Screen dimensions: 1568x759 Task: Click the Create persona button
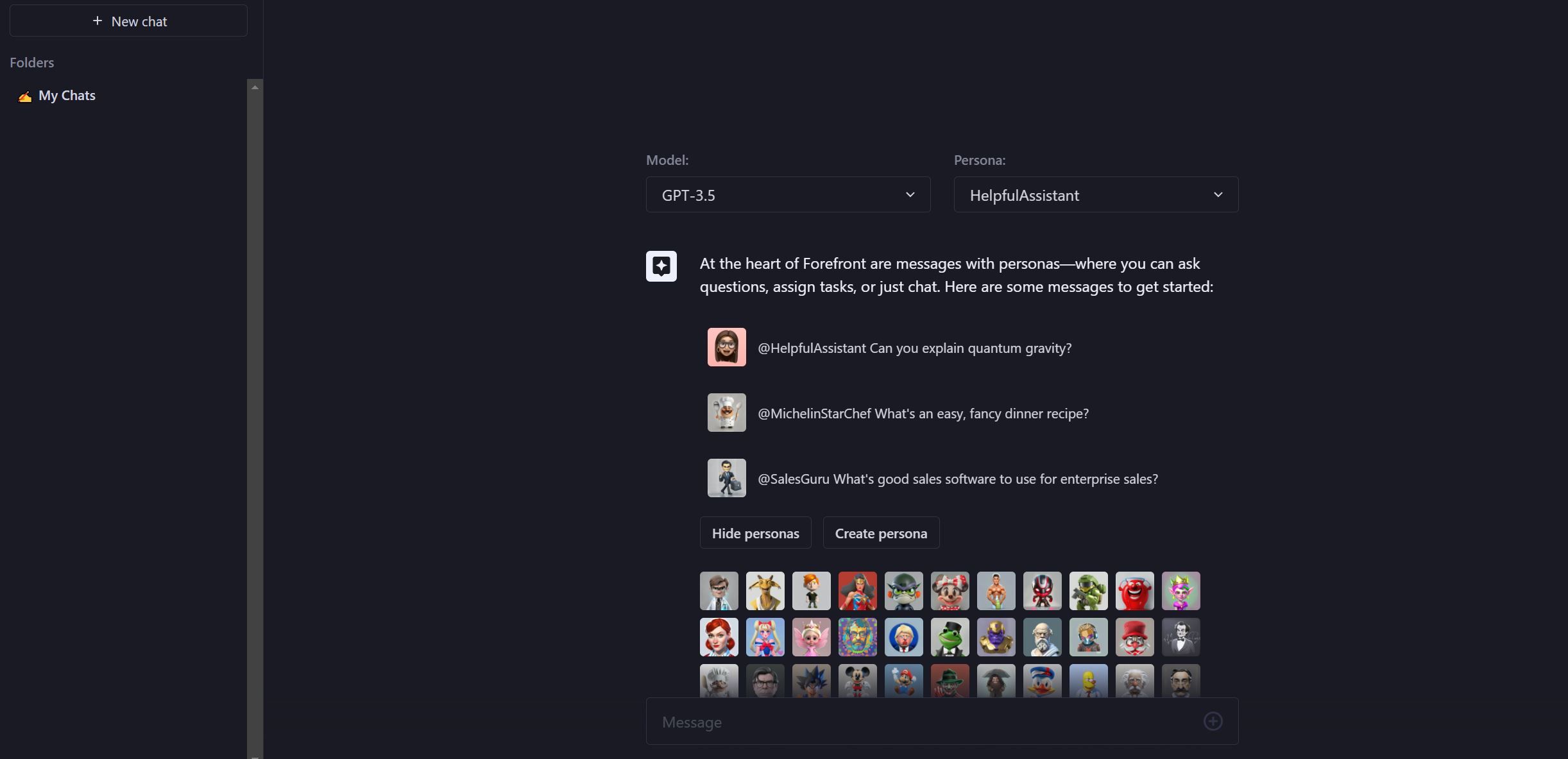tap(881, 533)
